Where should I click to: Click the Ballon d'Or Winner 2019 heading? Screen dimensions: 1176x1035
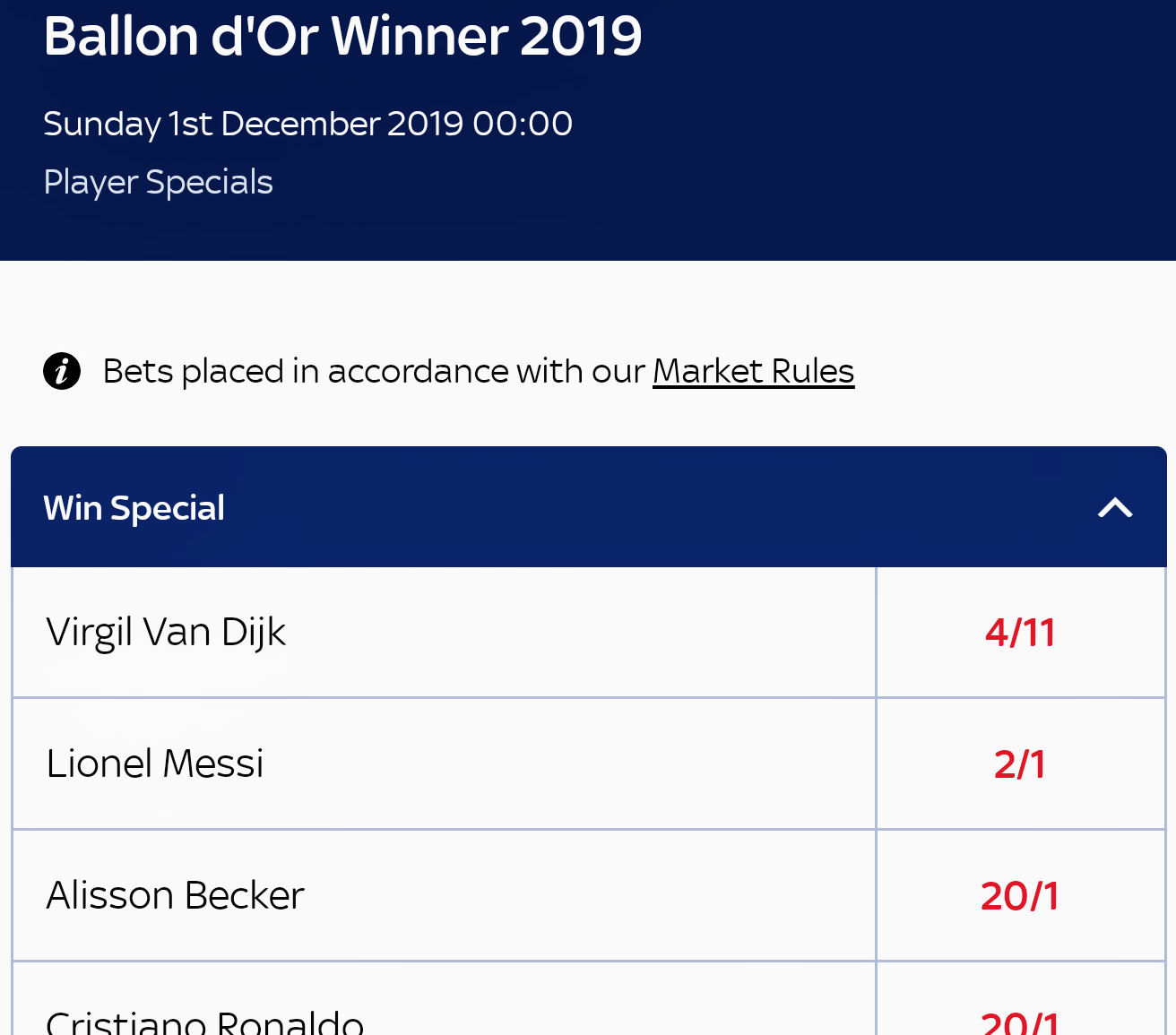tap(342, 37)
